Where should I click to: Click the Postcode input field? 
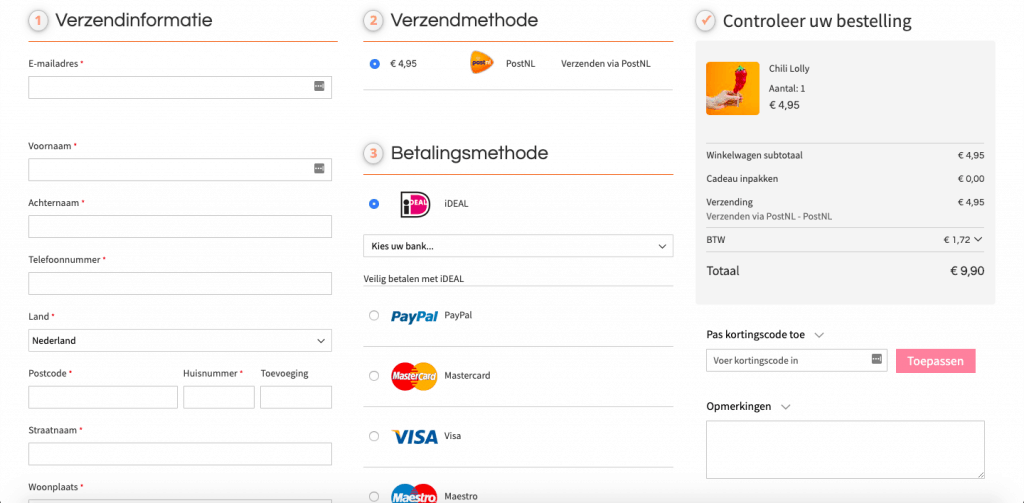[x=103, y=397]
